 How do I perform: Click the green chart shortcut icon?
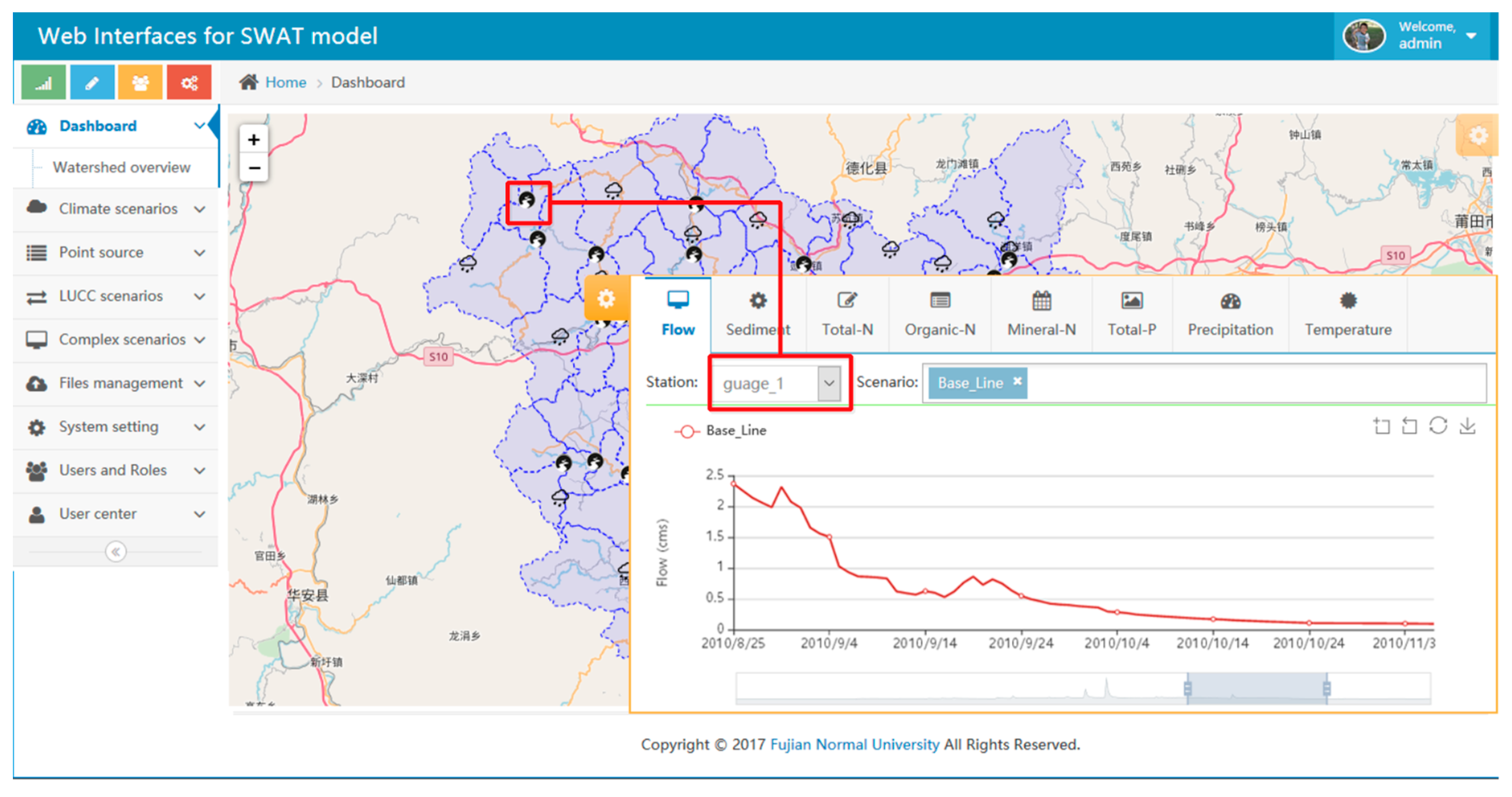[43, 83]
